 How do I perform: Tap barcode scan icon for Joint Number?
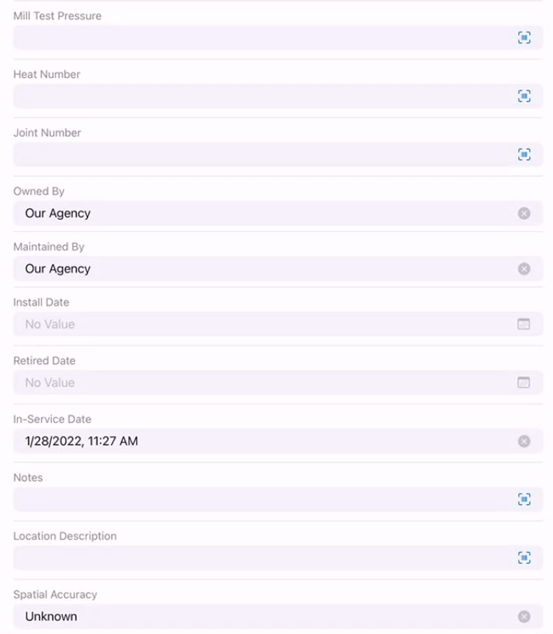tap(524, 154)
